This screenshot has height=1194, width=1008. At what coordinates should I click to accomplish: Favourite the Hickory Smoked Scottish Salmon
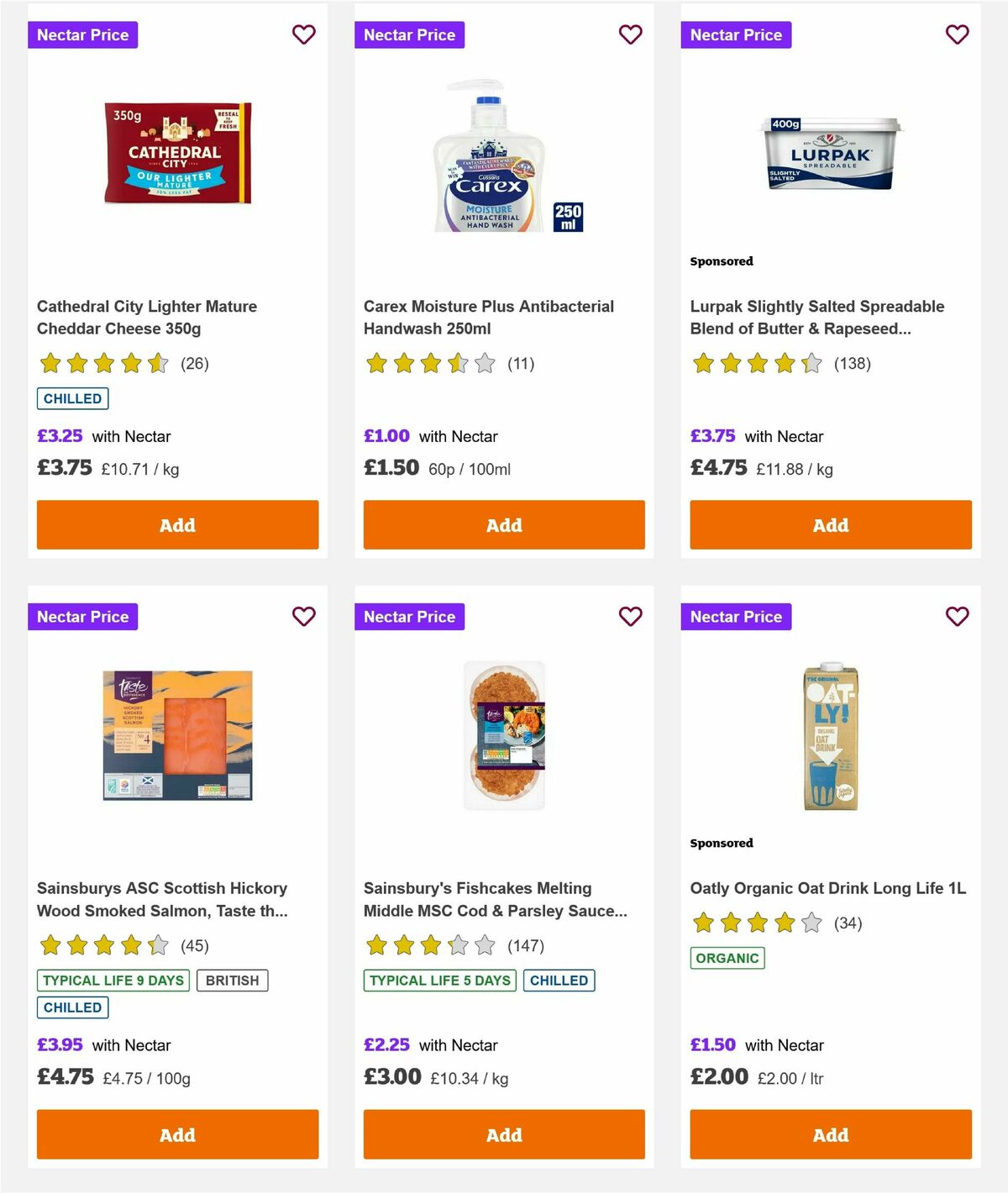(304, 616)
